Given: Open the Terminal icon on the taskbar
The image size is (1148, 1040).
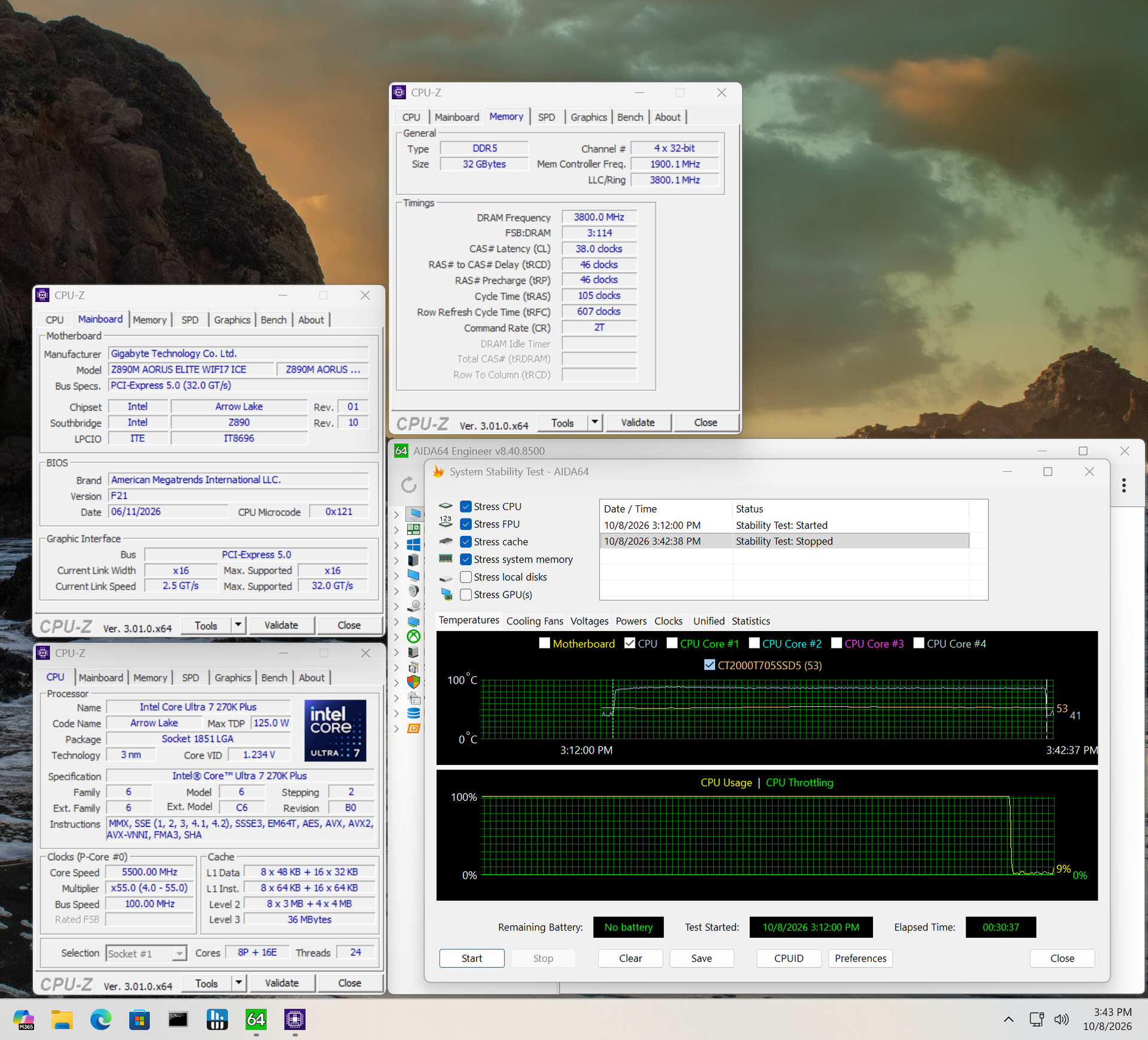Looking at the screenshot, I should tap(178, 1019).
